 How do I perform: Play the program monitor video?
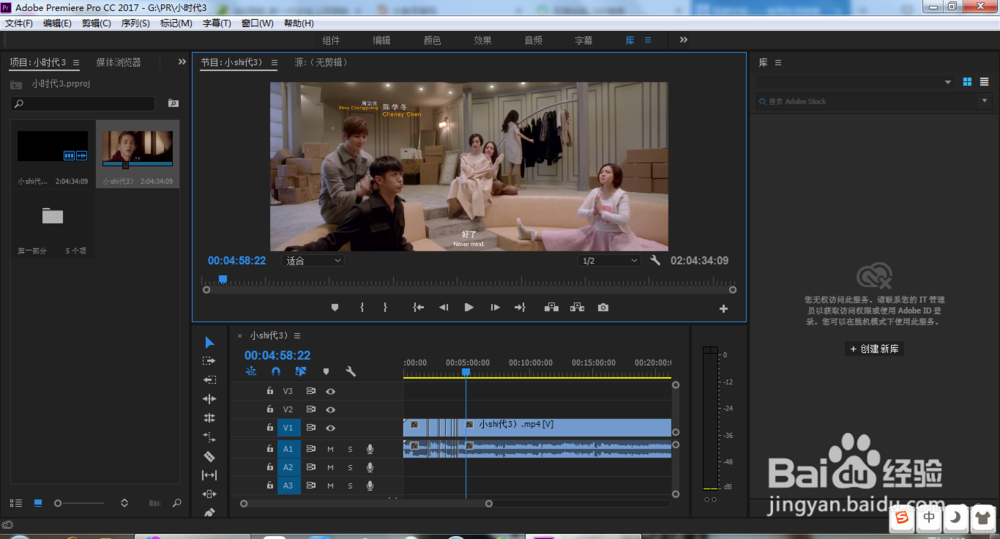[469, 307]
